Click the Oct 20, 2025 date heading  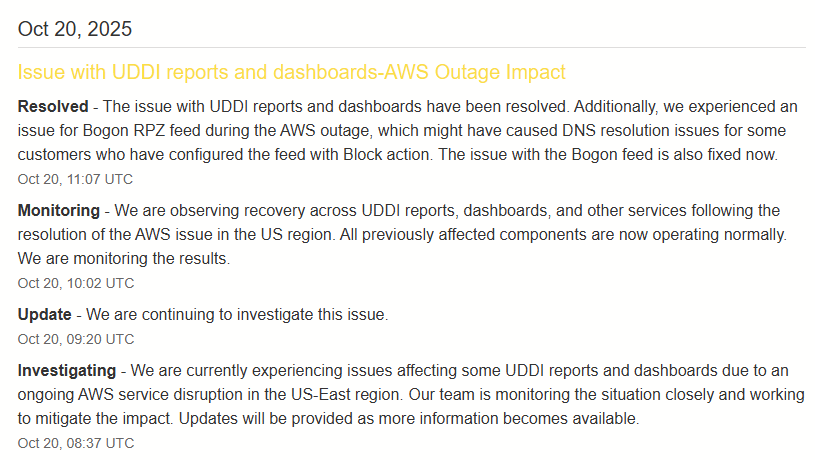(x=75, y=29)
